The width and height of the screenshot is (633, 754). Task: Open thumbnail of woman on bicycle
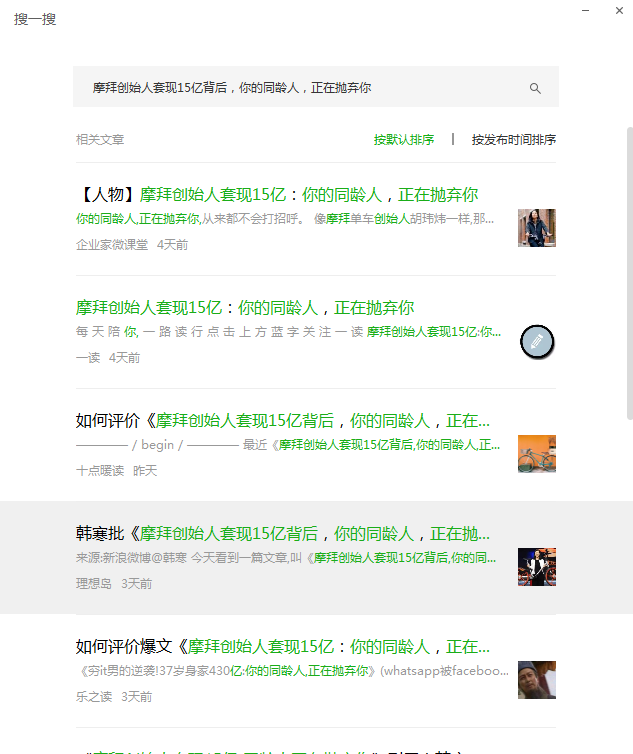pyautogui.click(x=537, y=228)
